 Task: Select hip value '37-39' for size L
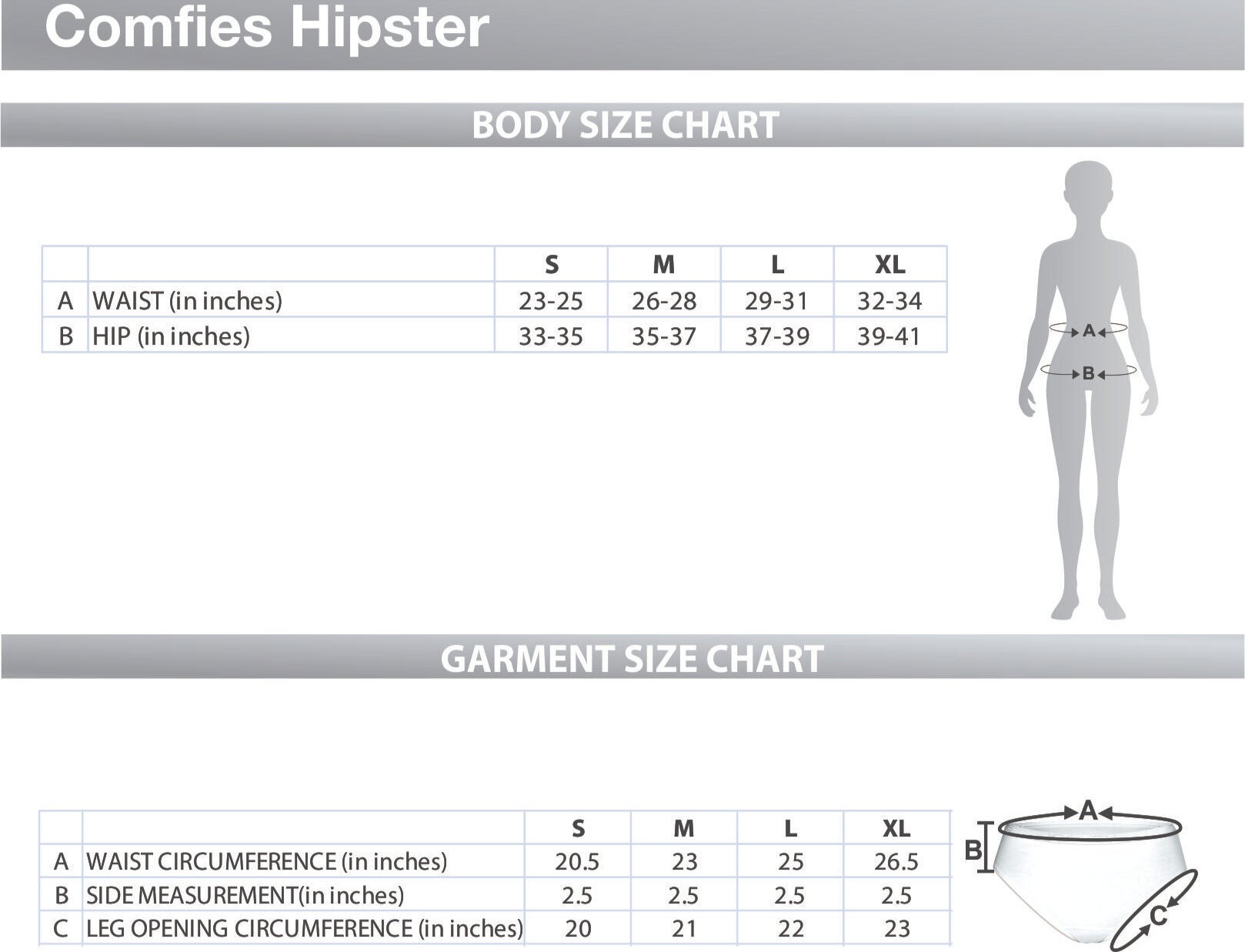776,336
